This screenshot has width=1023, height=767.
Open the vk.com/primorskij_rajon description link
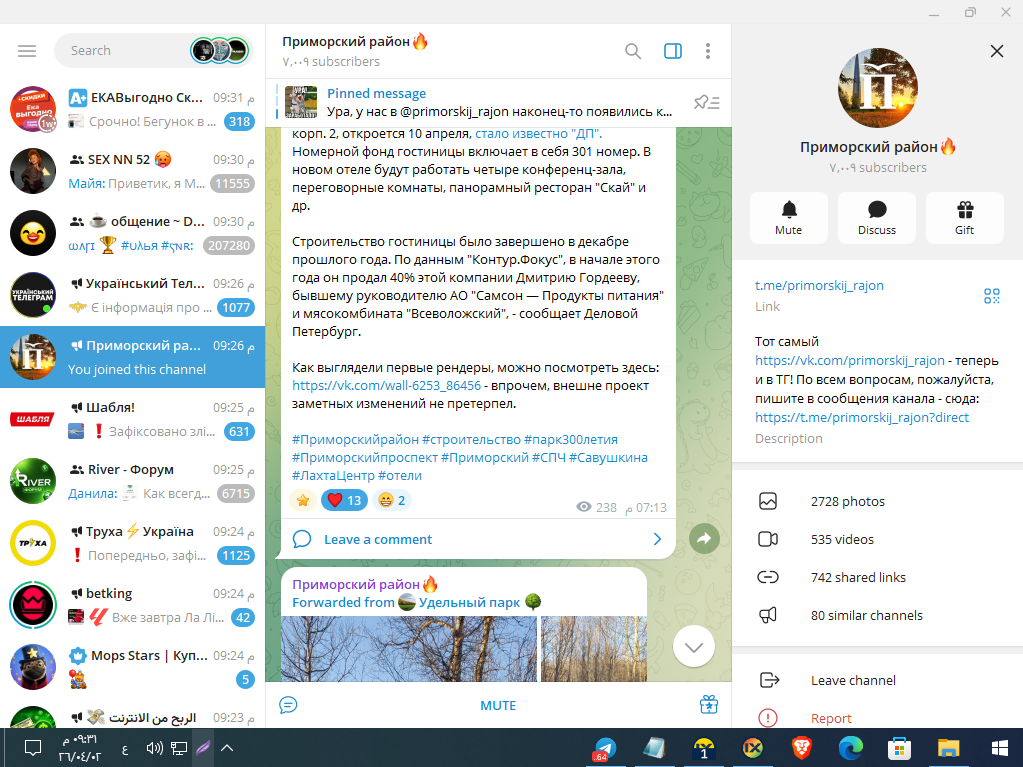[x=849, y=361]
